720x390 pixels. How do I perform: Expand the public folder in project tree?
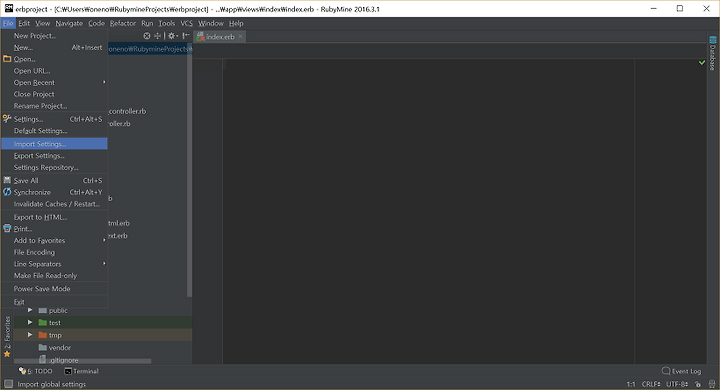[30, 310]
